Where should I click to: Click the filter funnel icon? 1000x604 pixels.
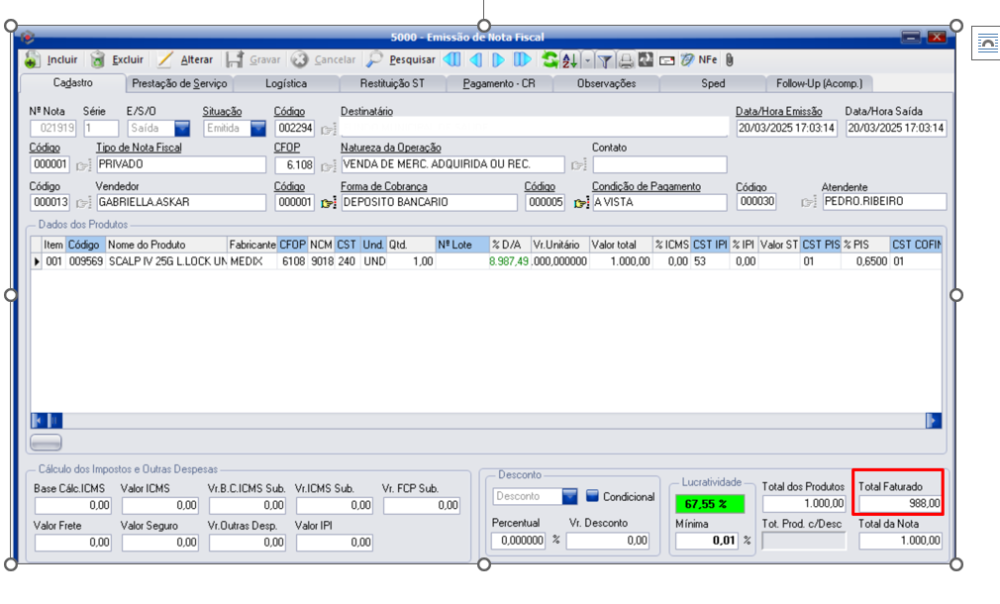tap(605, 60)
